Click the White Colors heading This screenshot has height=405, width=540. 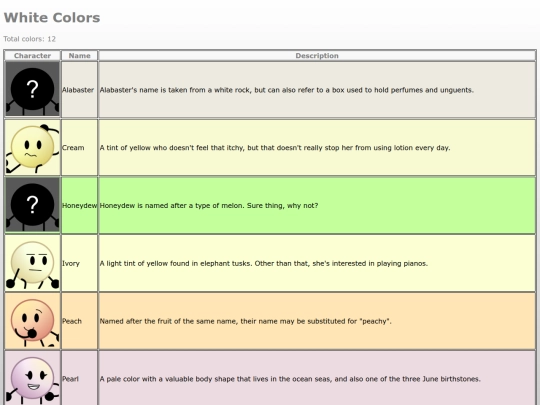[52, 18]
